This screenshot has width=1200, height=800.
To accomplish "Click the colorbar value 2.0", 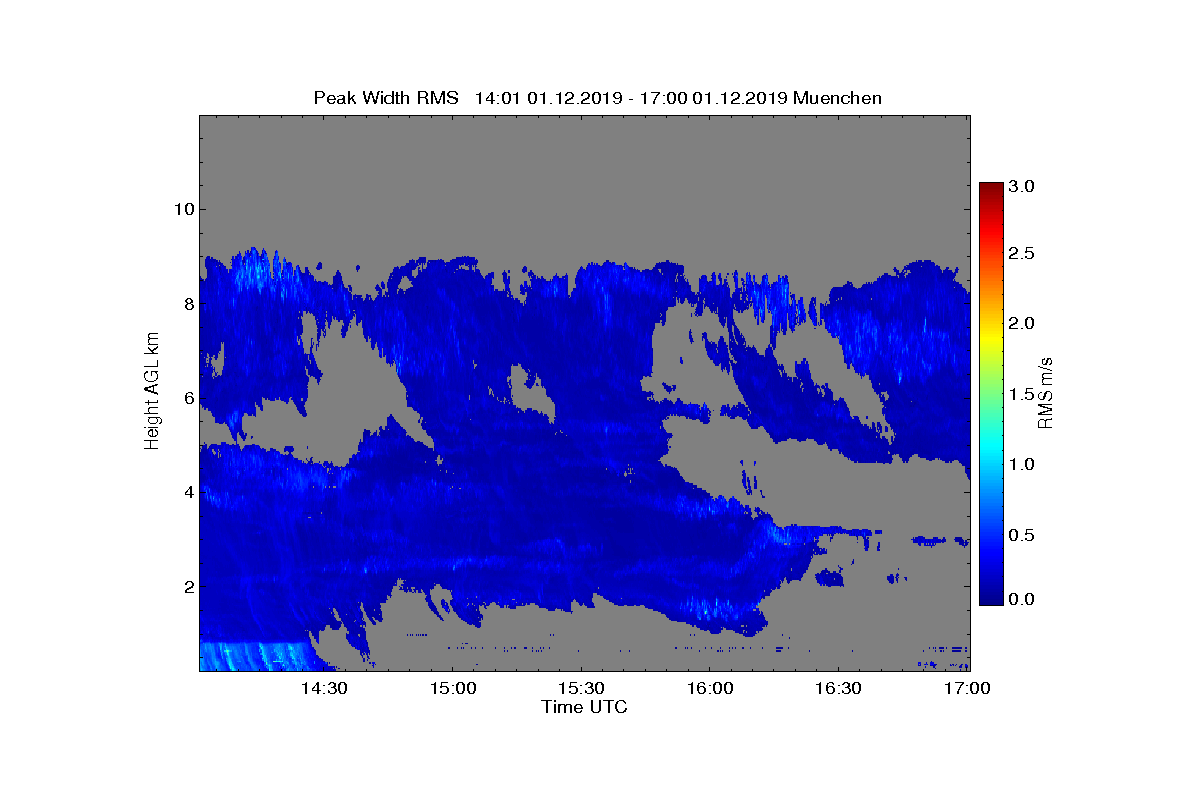I will pos(1021,323).
